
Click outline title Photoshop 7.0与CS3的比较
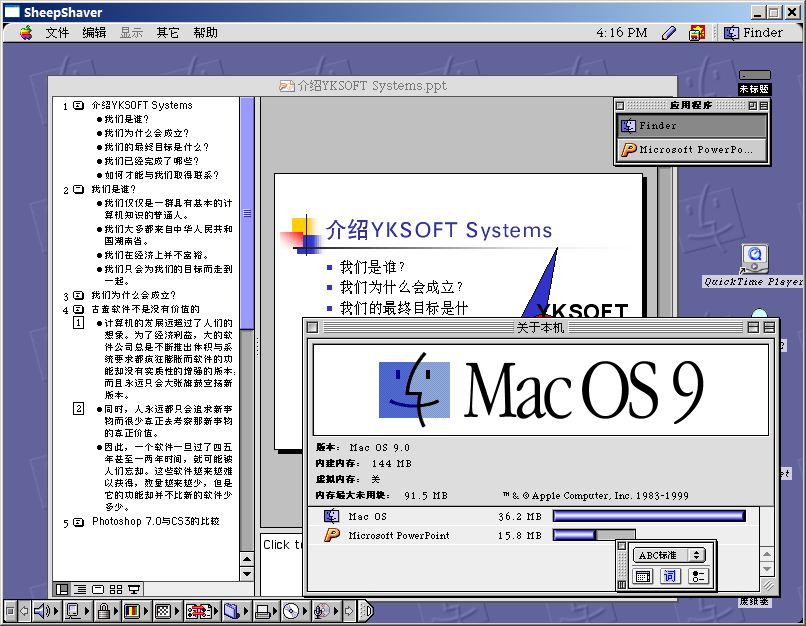coord(156,521)
